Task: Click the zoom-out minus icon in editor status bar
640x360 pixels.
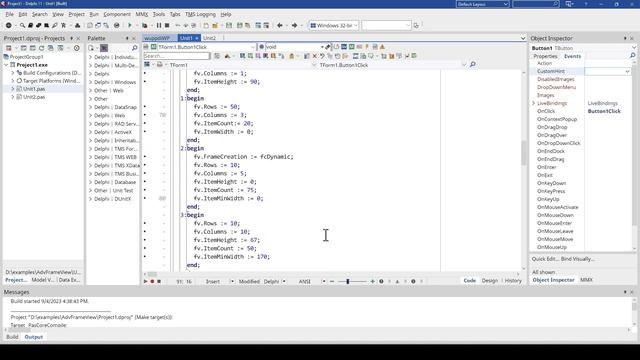Action: 332,281
